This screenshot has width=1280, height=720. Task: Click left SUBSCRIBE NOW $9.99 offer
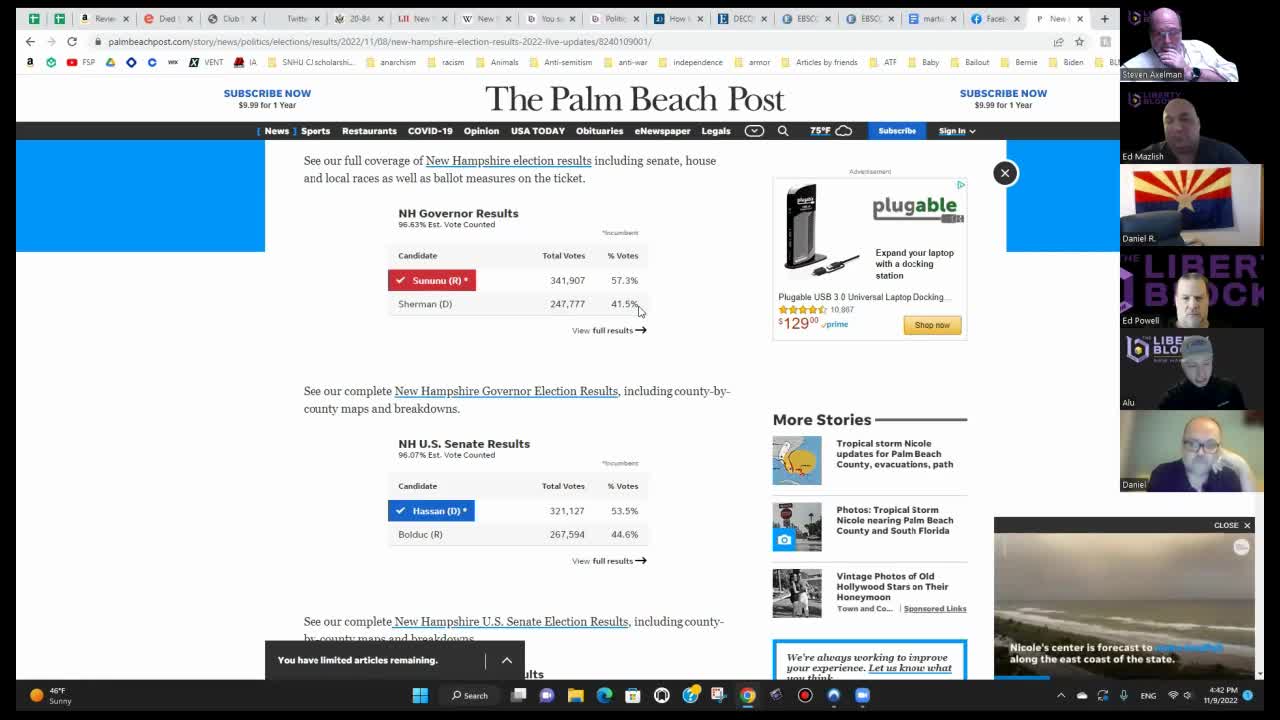[267, 98]
